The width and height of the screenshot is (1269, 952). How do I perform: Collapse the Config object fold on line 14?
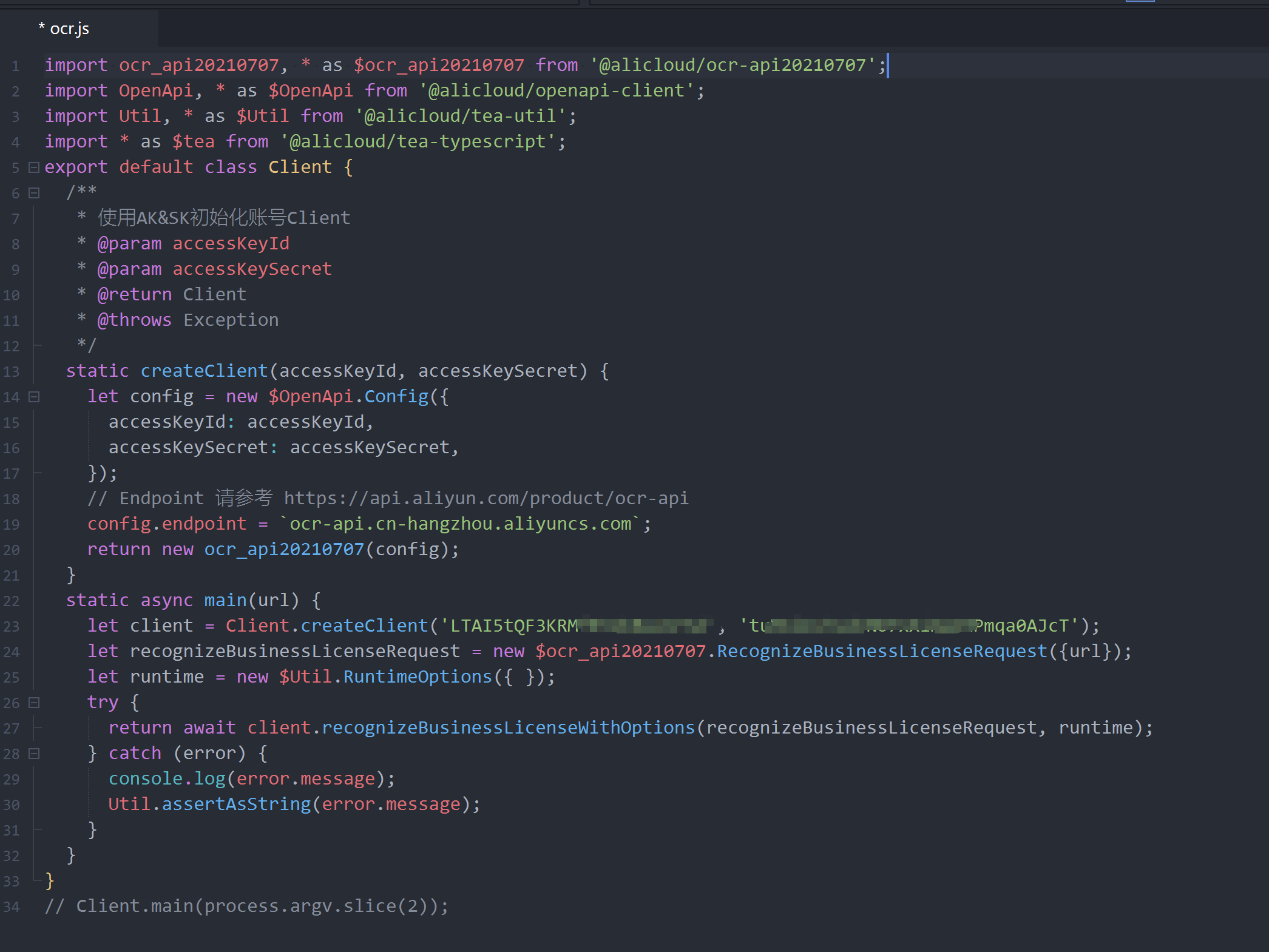(34, 397)
